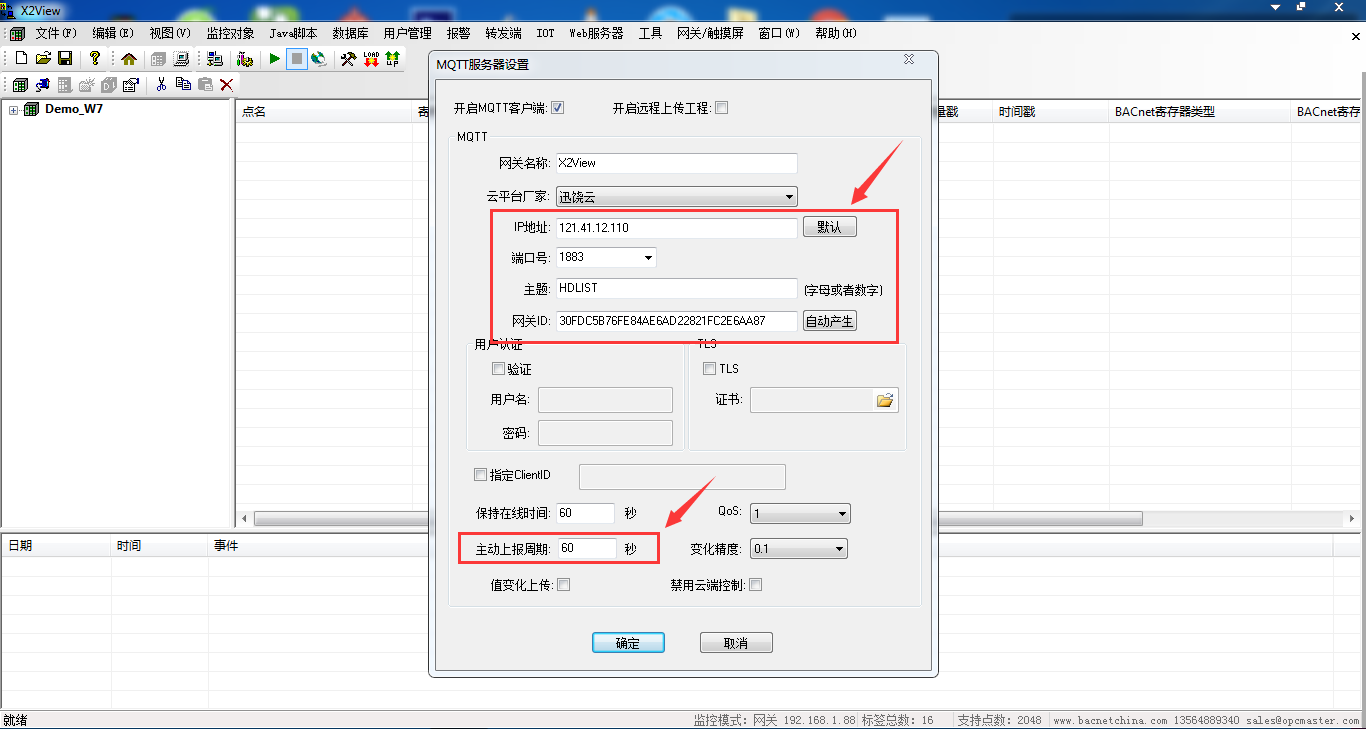
Task: Click the green Run play icon
Action: 275,59
